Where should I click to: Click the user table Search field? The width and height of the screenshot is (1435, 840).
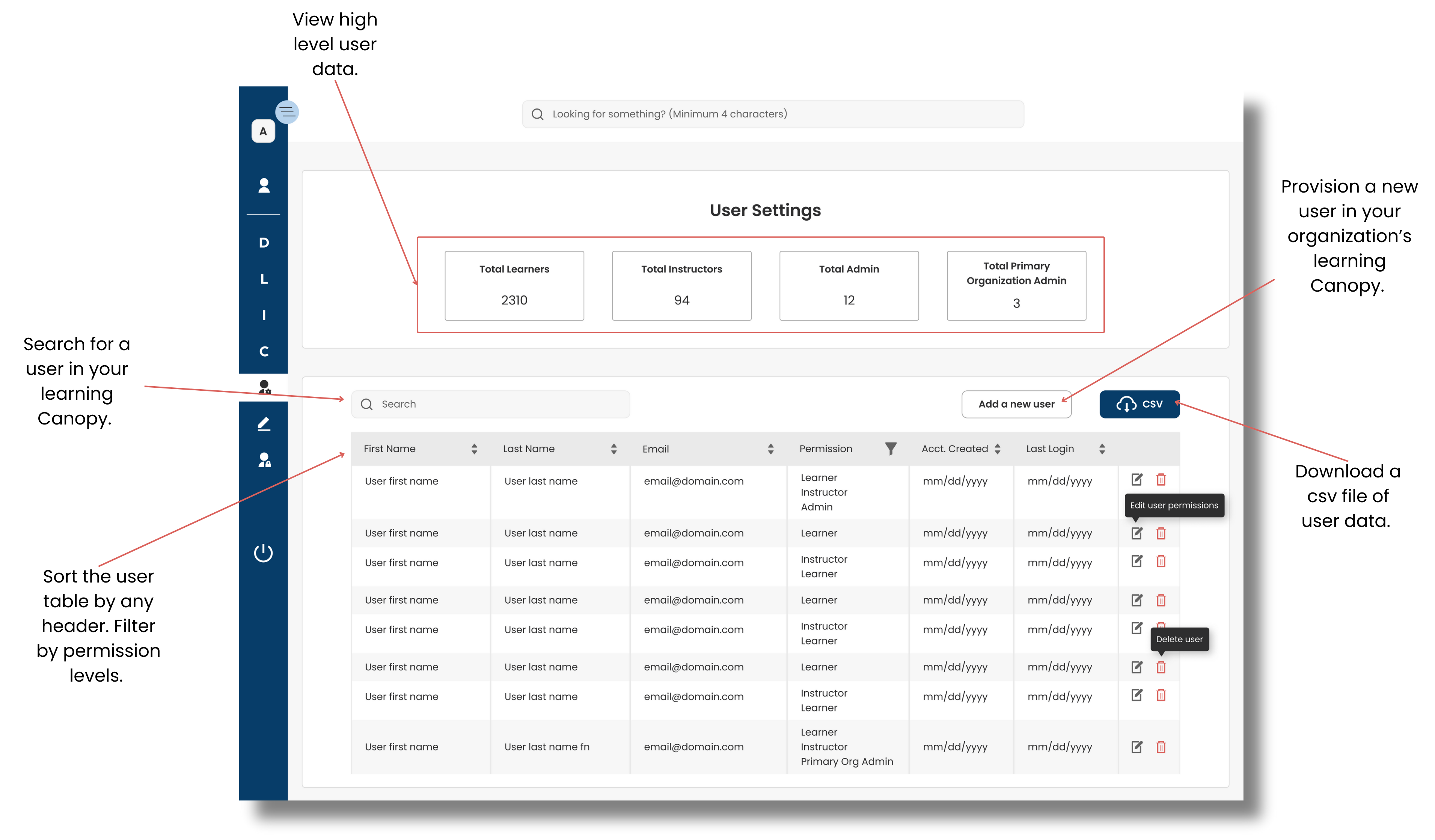491,404
